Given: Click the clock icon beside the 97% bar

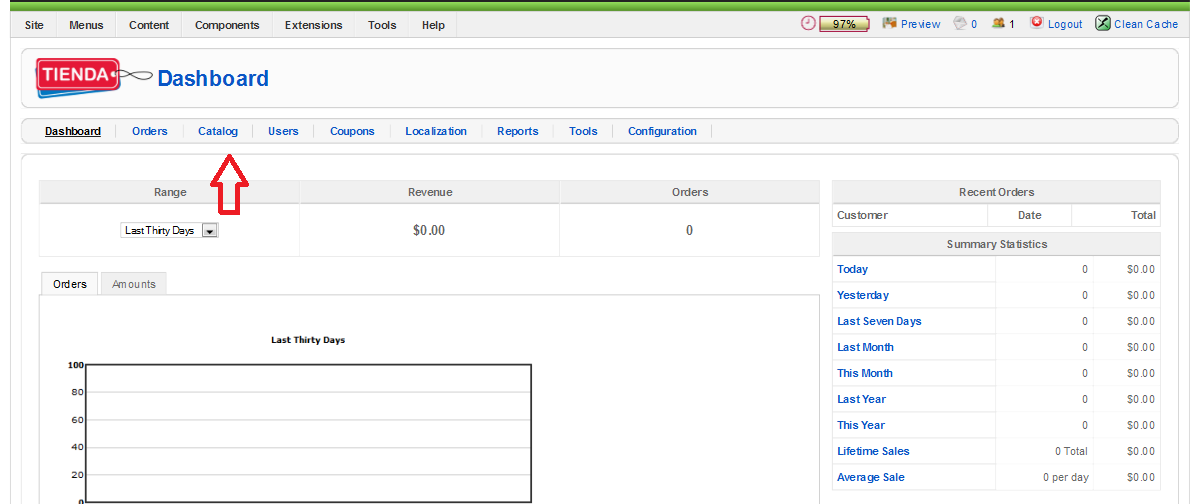Looking at the screenshot, I should click(x=808, y=23).
